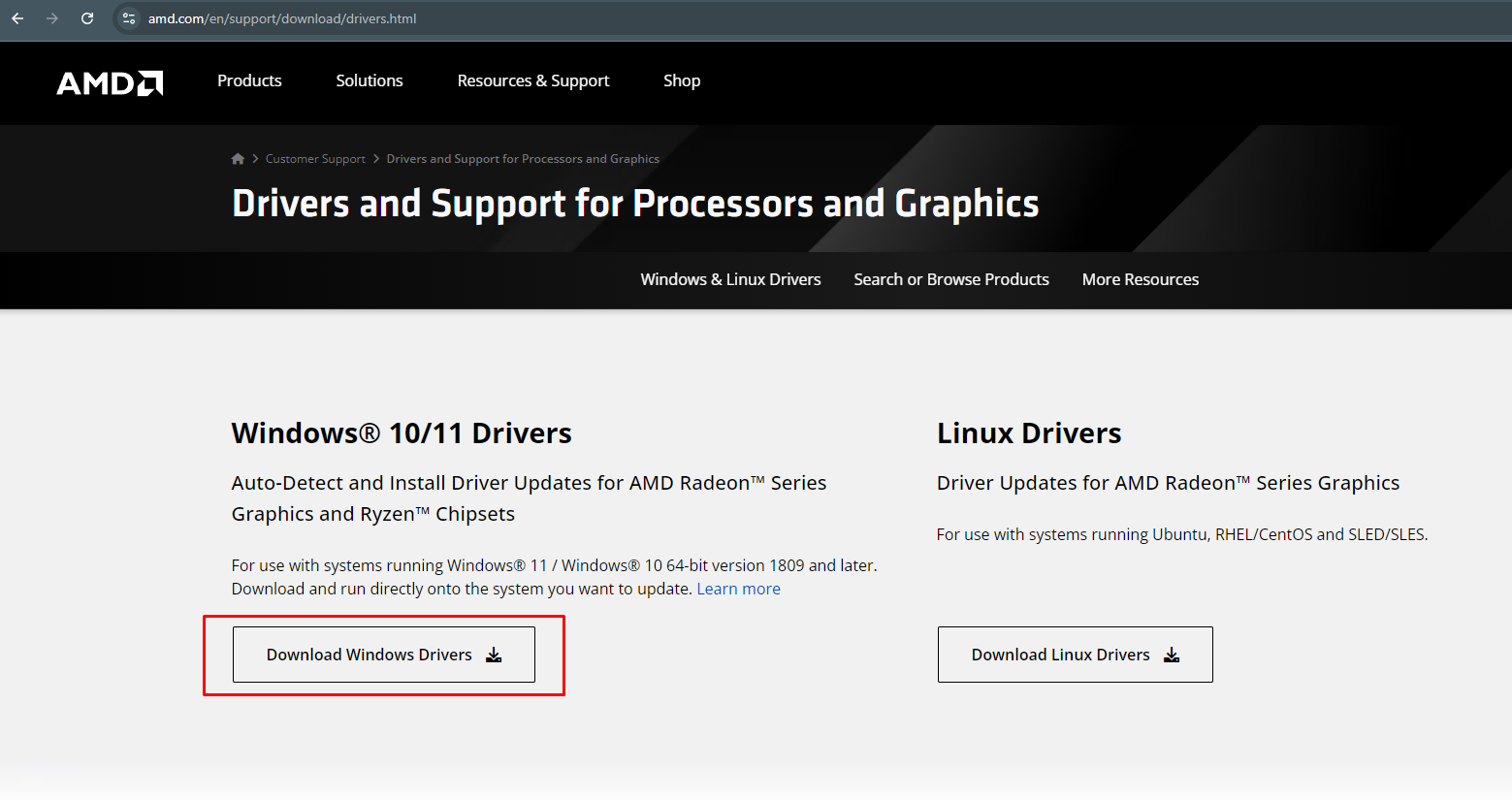Click Drivers and Support breadcrumb link
The height and width of the screenshot is (800, 1512).
coord(523,159)
